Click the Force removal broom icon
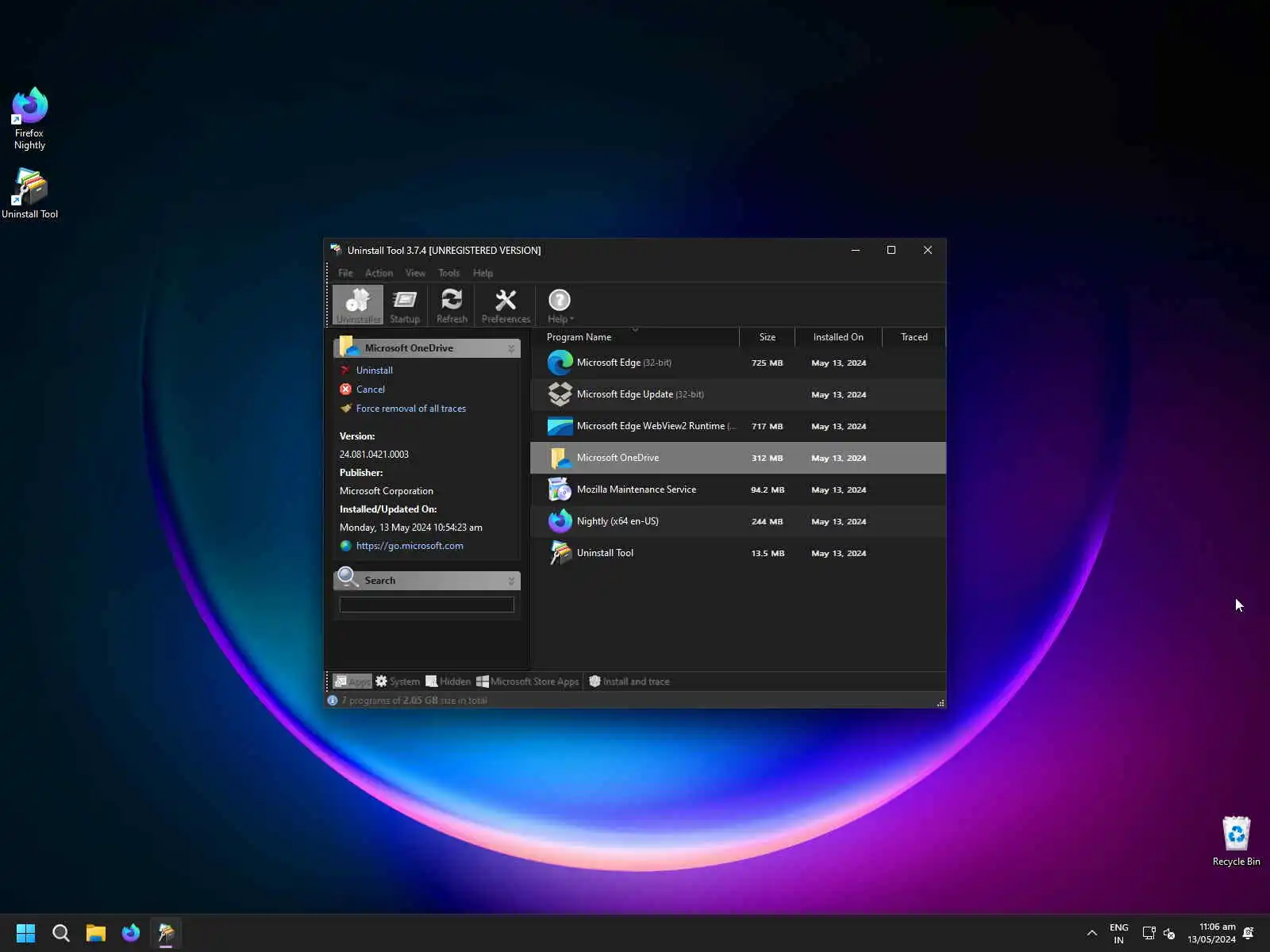The height and width of the screenshot is (952, 1270). (x=345, y=408)
